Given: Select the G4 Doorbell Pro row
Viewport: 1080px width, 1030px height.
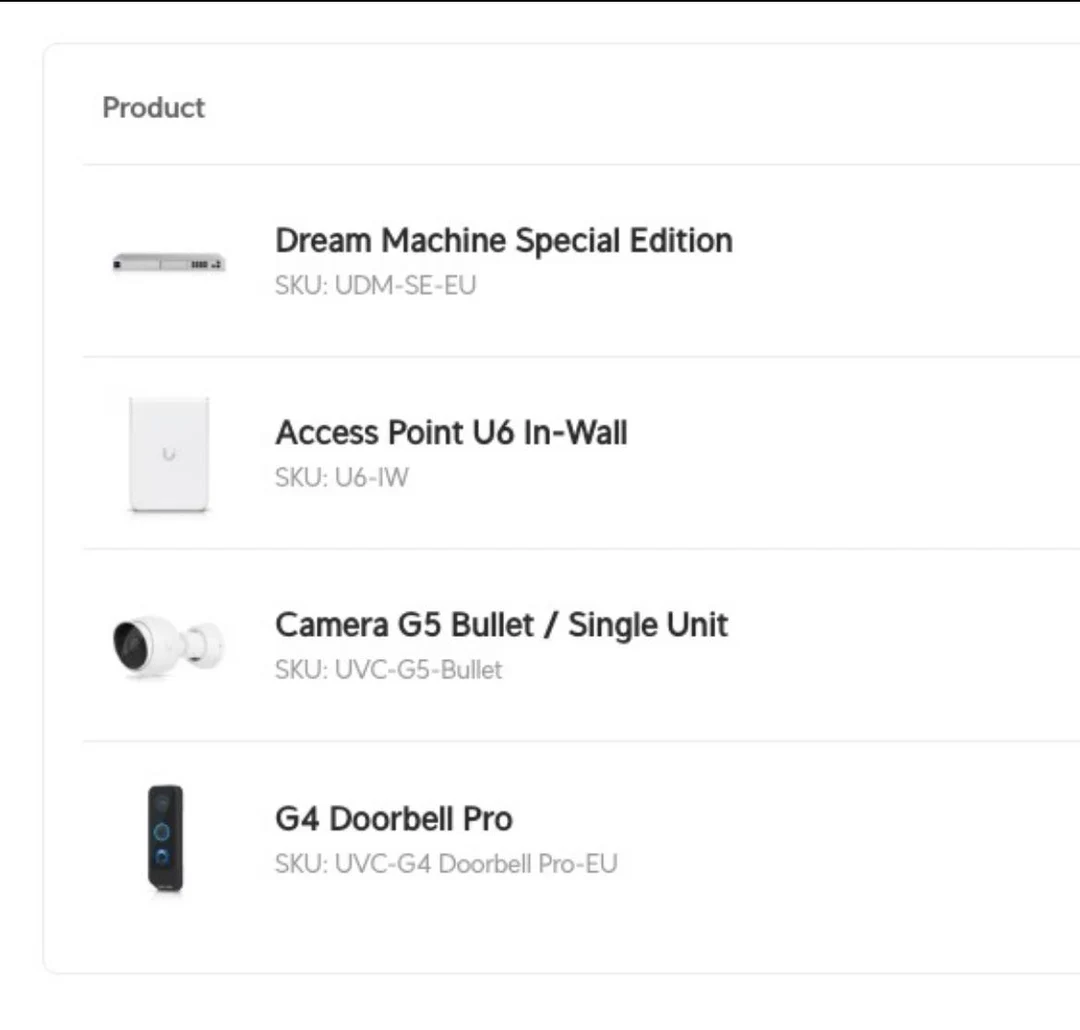Looking at the screenshot, I should click(540, 840).
